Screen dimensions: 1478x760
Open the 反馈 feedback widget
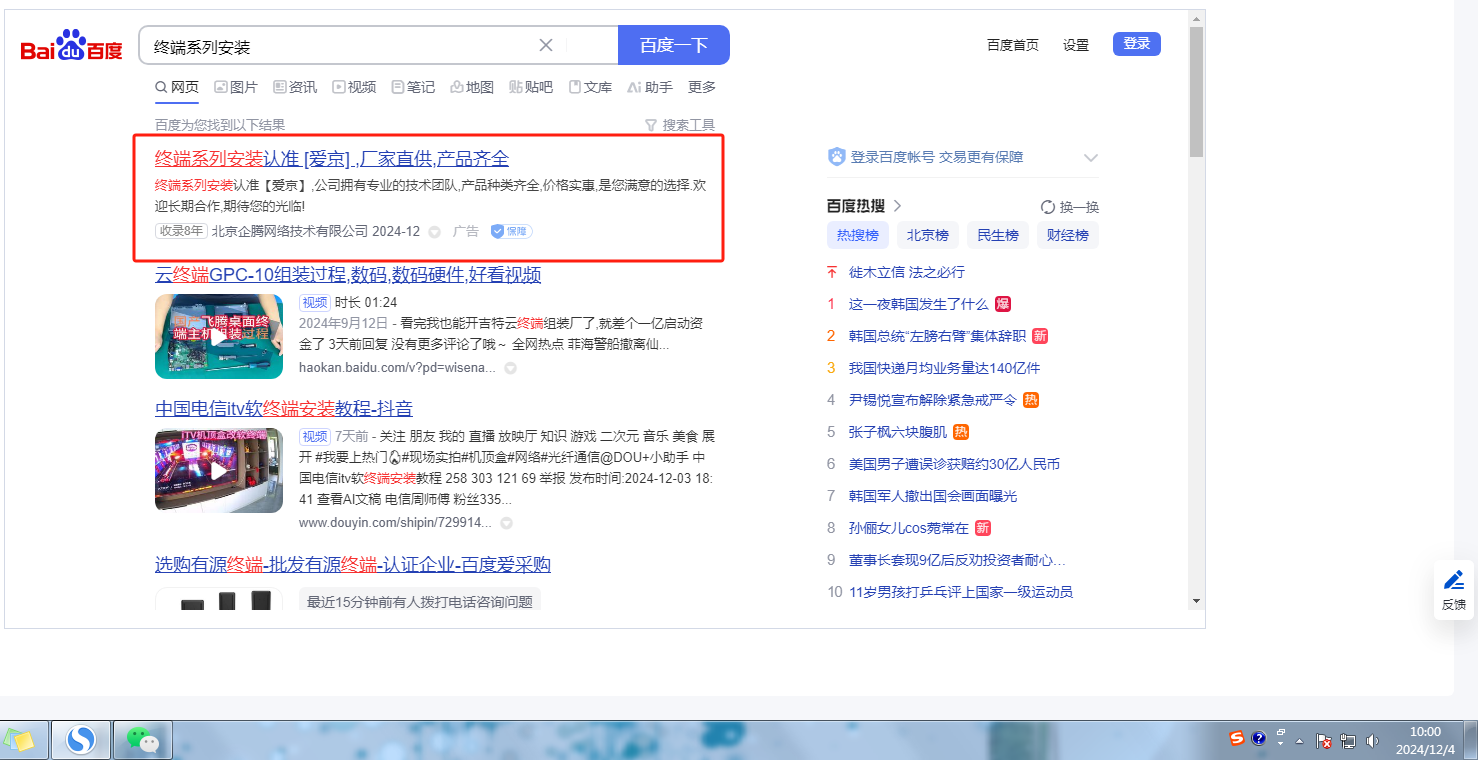pyautogui.click(x=1454, y=590)
